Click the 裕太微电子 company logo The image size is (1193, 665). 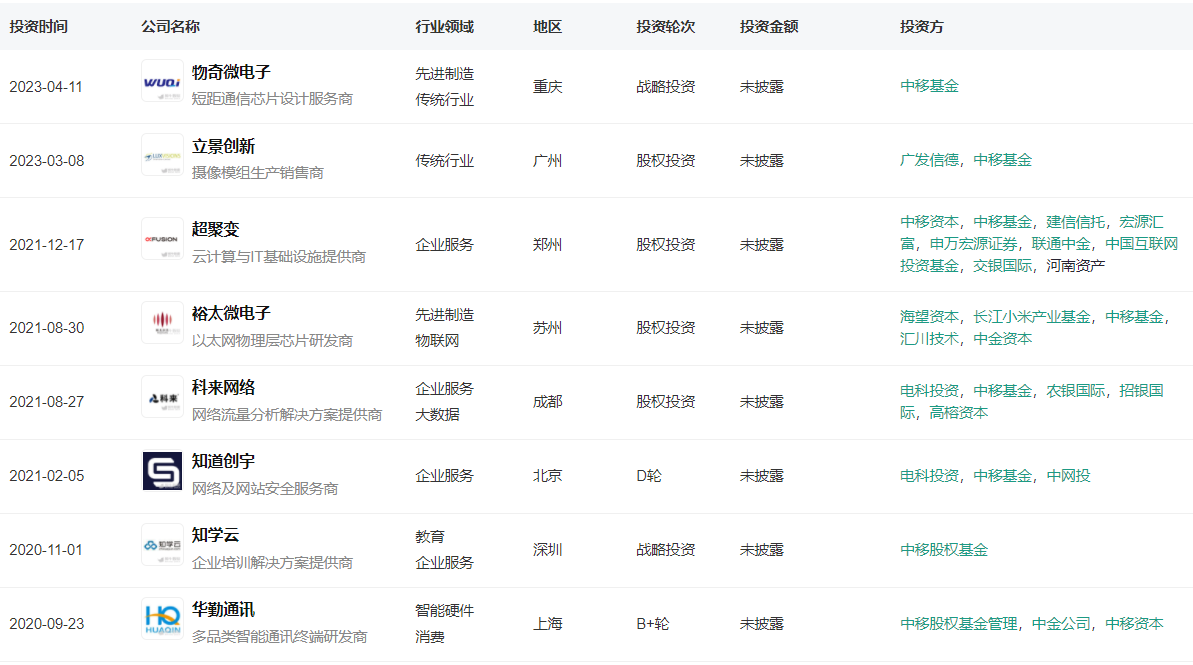click(162, 323)
